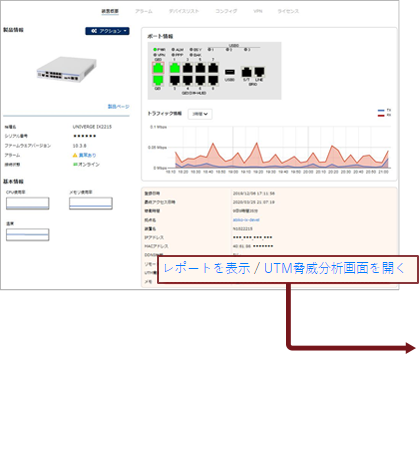Screen dimensions: 420x475
Task: Select green switch port 1 icon
Action: 175,68
